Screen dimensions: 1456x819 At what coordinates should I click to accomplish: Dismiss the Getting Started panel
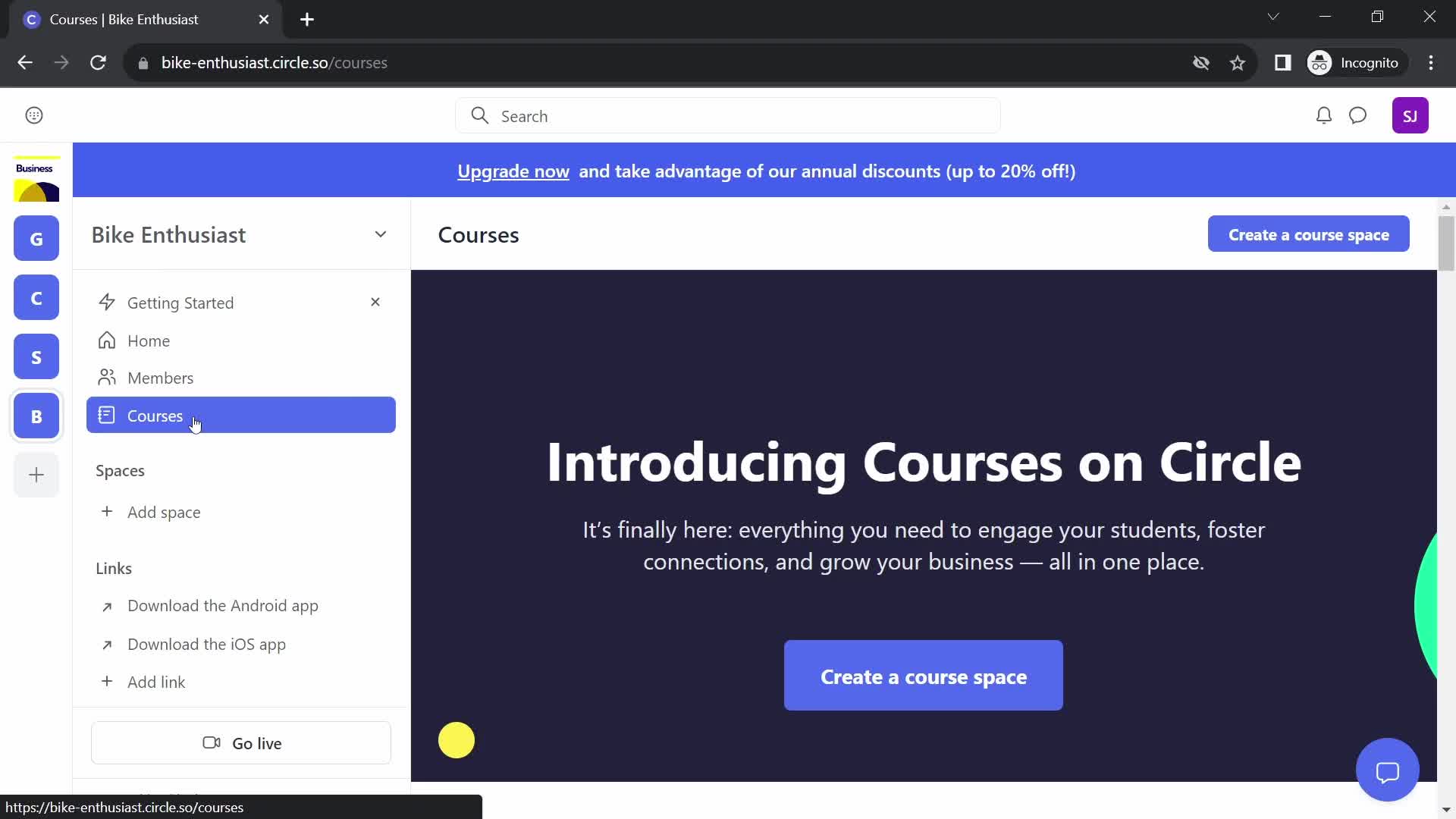pos(376,303)
